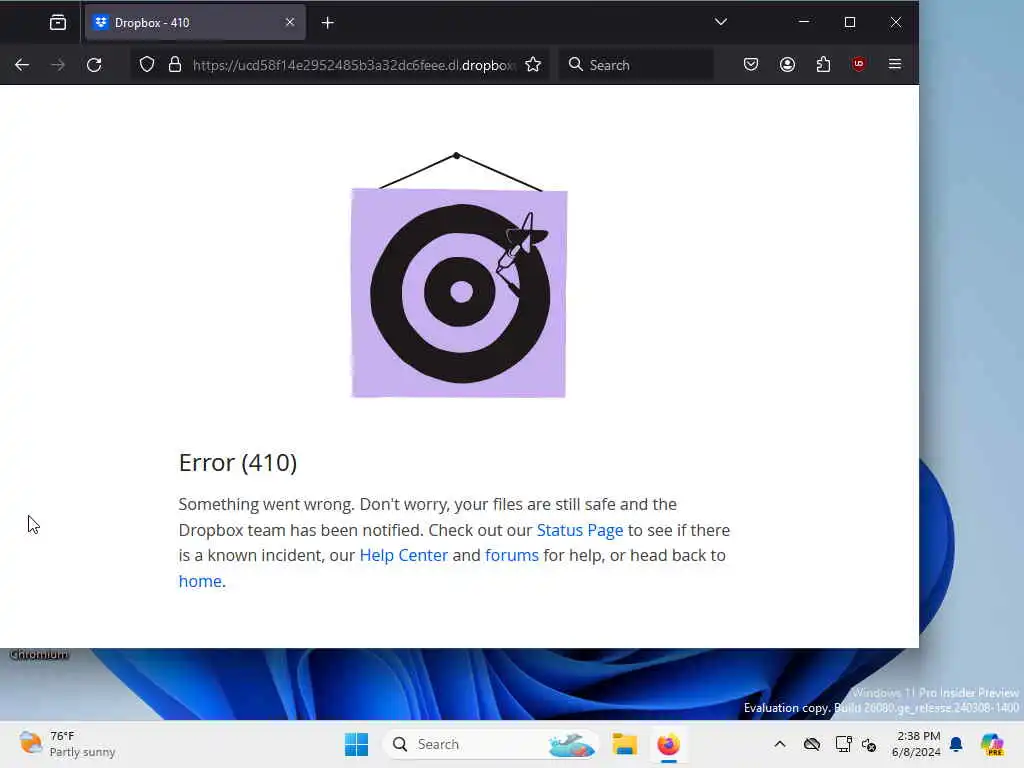This screenshot has width=1024, height=768.
Task: Open the forums link
Action: point(512,555)
